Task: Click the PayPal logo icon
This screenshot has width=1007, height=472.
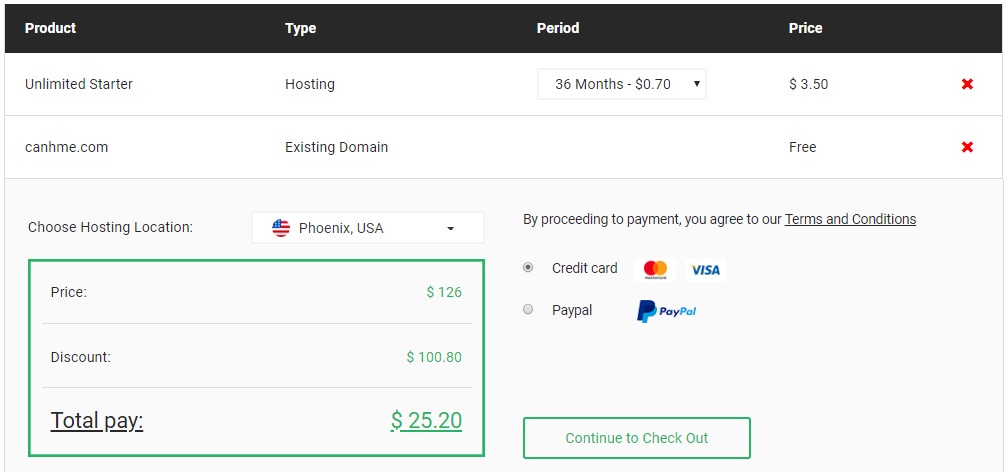Action: pos(667,311)
